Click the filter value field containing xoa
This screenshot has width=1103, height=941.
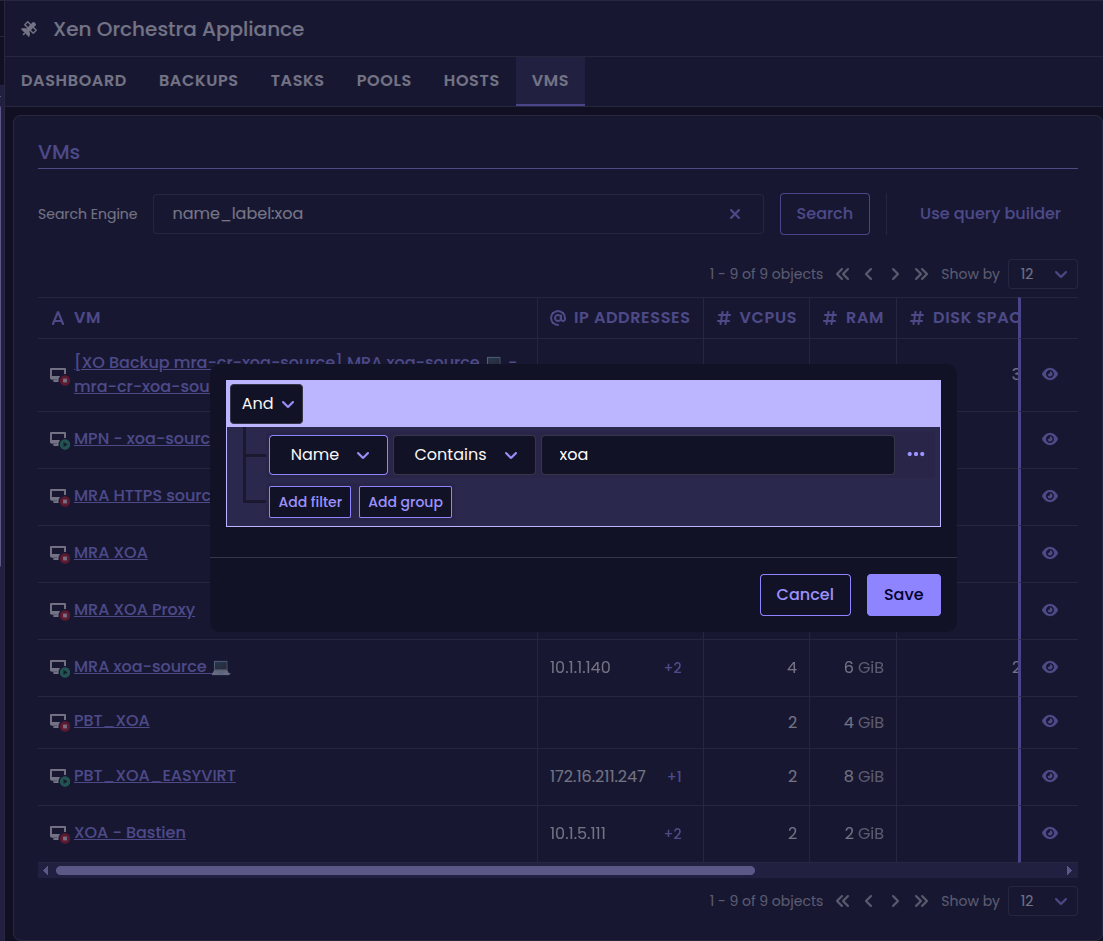(717, 455)
